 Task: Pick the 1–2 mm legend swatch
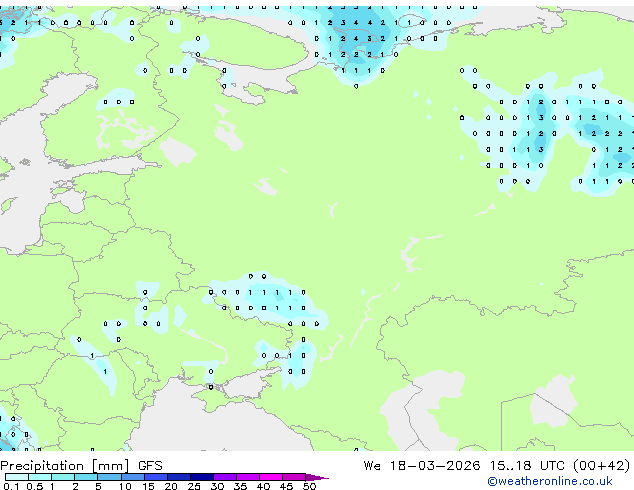tap(63, 477)
